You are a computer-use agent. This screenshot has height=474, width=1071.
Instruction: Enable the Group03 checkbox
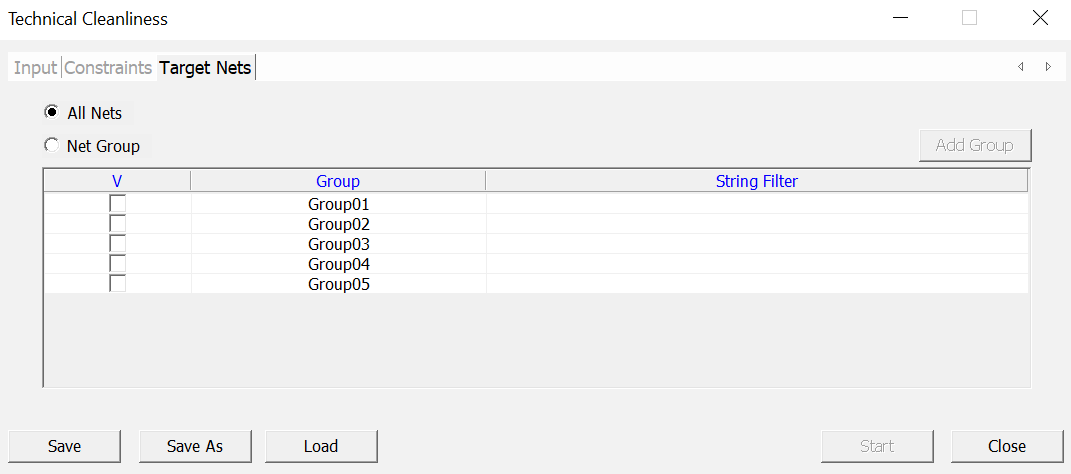pyautogui.click(x=117, y=244)
